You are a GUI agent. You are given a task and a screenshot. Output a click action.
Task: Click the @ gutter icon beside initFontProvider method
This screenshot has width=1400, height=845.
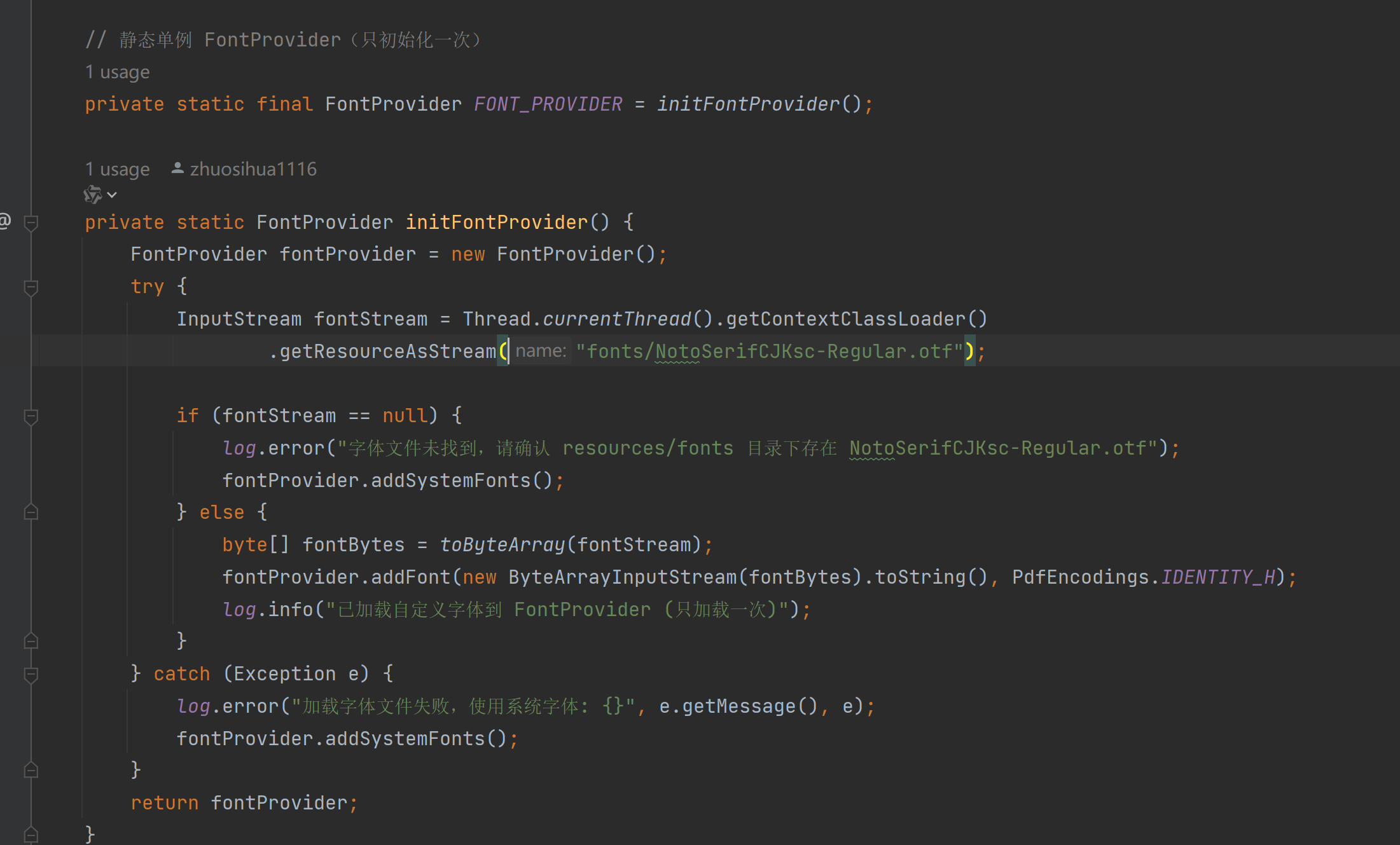(5, 221)
